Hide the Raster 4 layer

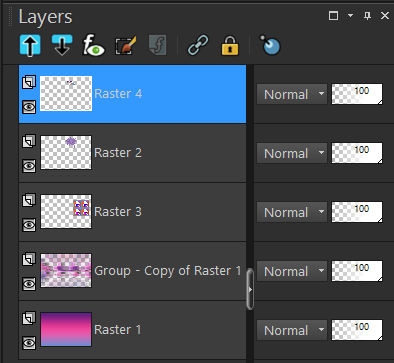(x=29, y=107)
